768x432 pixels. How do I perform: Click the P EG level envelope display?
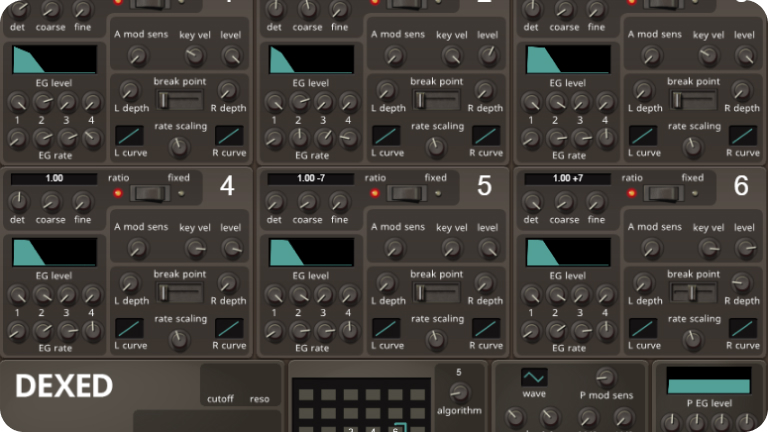click(x=709, y=381)
